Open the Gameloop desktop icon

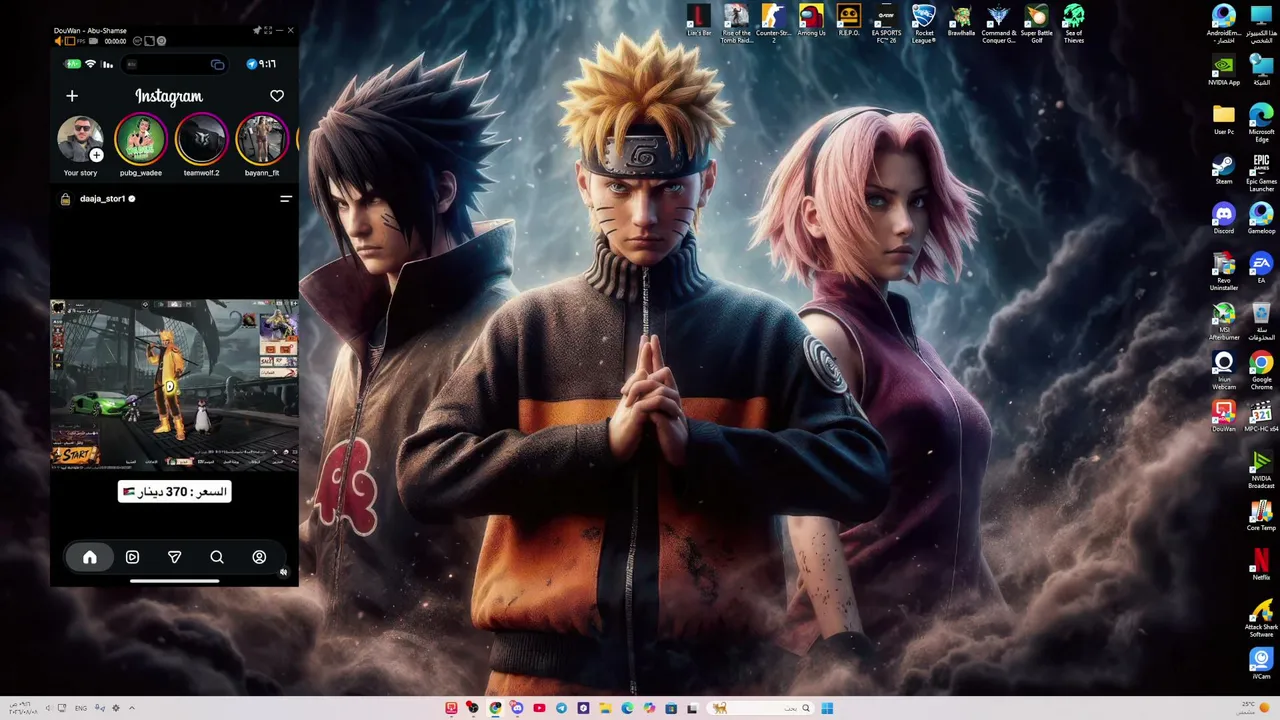coord(1261,218)
